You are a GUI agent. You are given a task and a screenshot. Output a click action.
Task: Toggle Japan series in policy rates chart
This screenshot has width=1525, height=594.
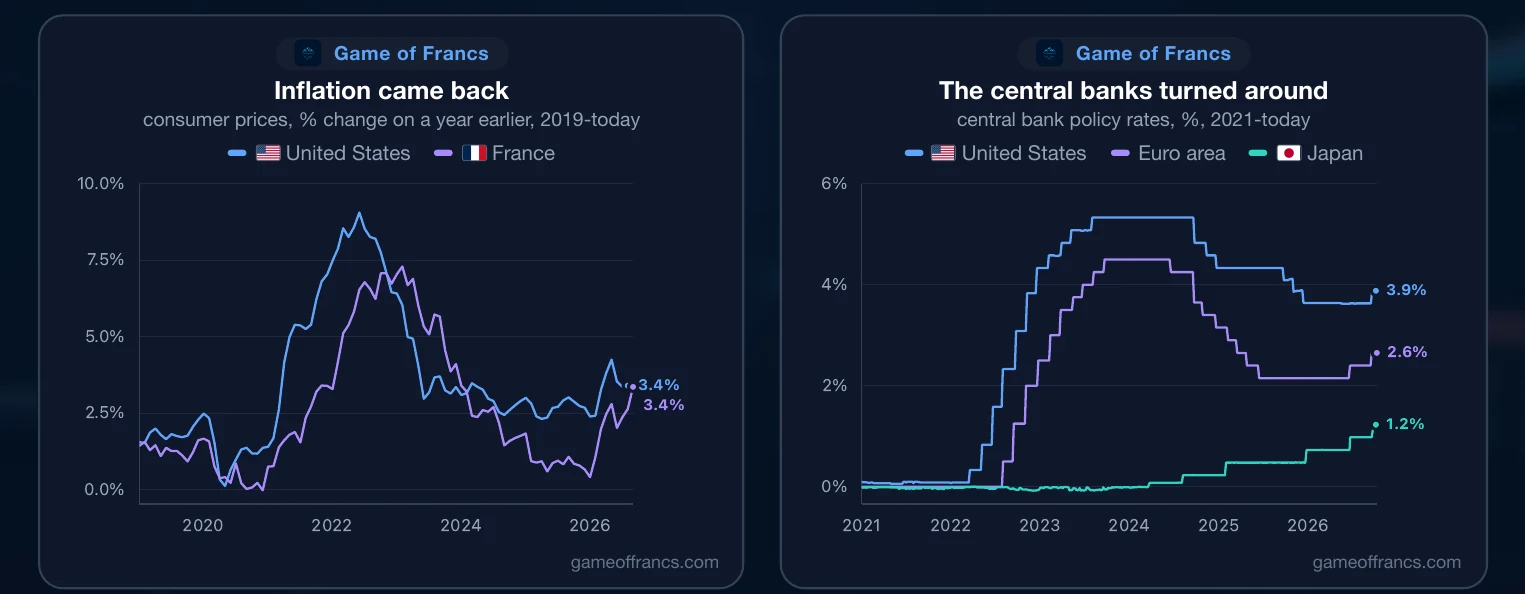(x=1307, y=153)
